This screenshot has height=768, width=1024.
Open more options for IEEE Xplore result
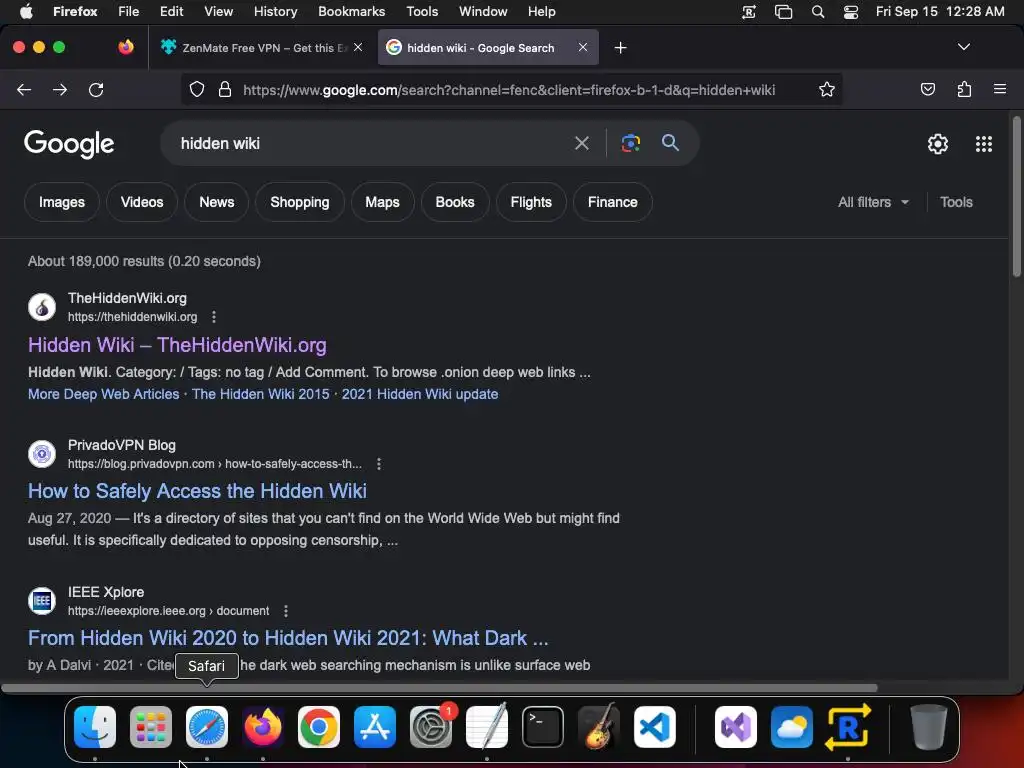tap(285, 611)
